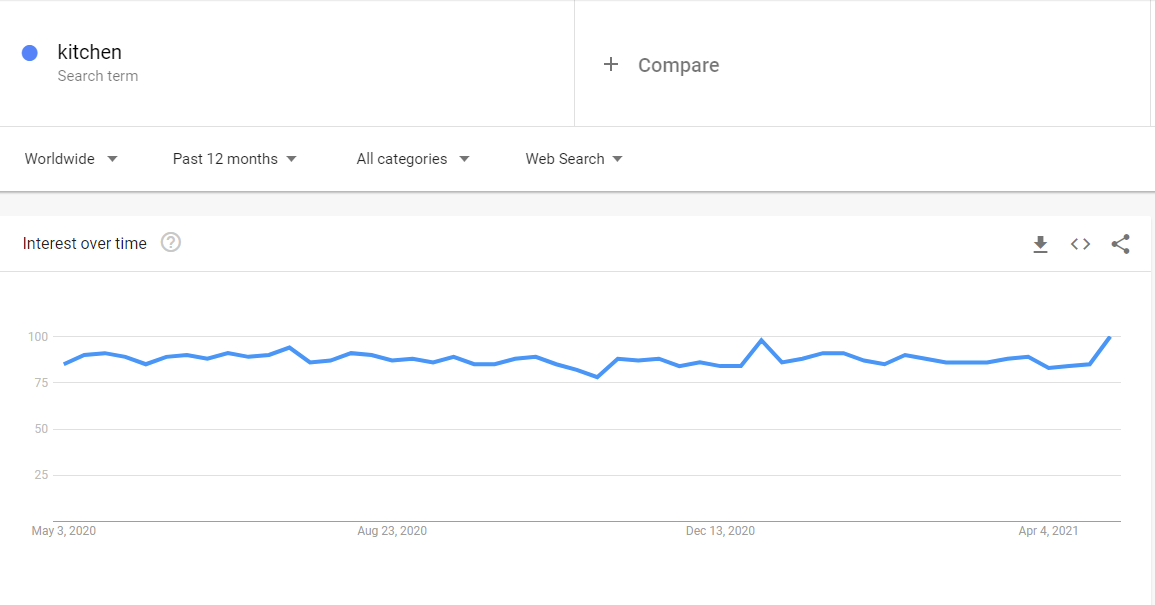Screen dimensions: 1155x605
Task: Open the Web Search type dropdown
Action: coord(574,159)
